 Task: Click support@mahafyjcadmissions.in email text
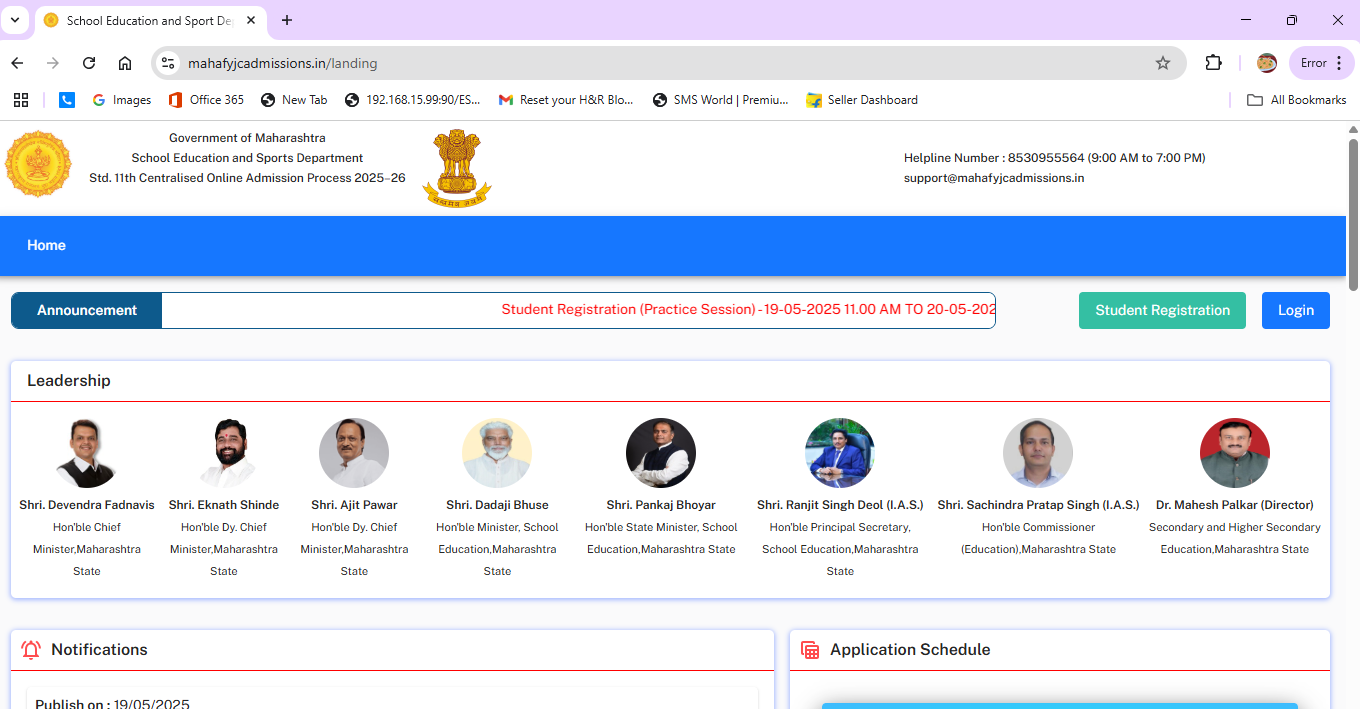point(994,178)
